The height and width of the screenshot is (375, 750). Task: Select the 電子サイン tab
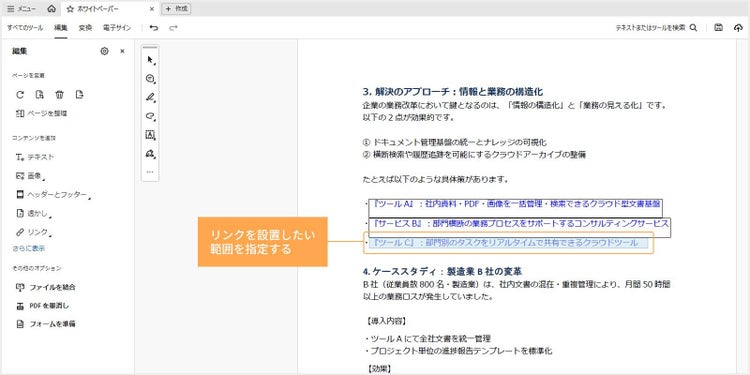point(117,28)
